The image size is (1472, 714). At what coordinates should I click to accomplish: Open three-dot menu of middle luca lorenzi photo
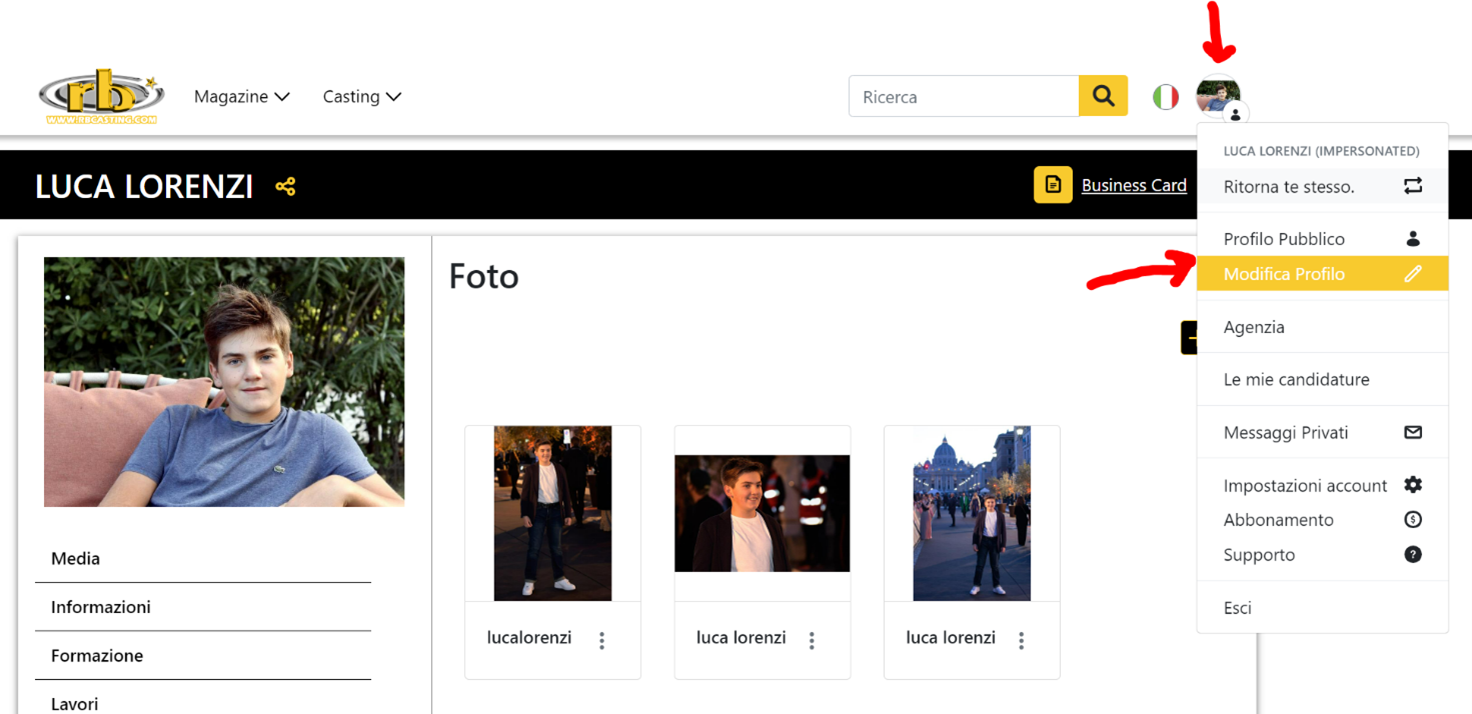click(x=811, y=640)
